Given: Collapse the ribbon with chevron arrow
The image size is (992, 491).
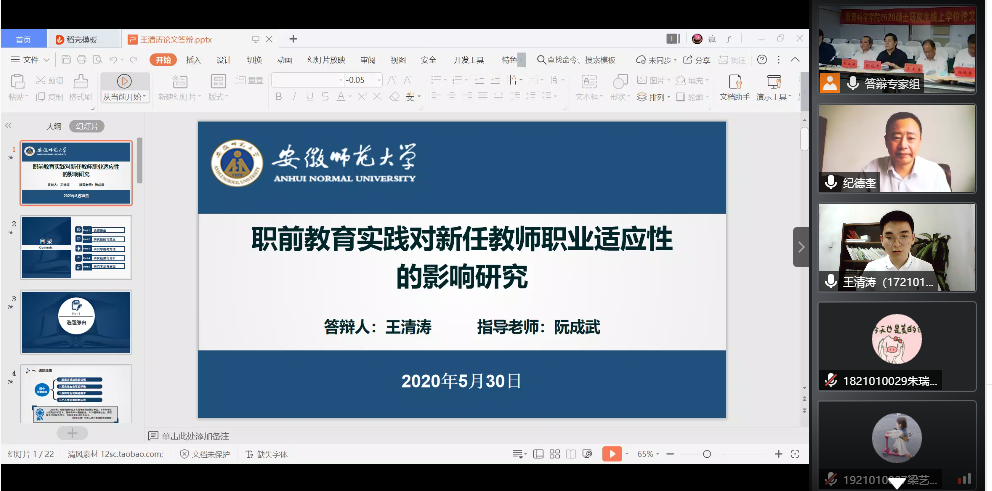Looking at the screenshot, I should tap(795, 60).
